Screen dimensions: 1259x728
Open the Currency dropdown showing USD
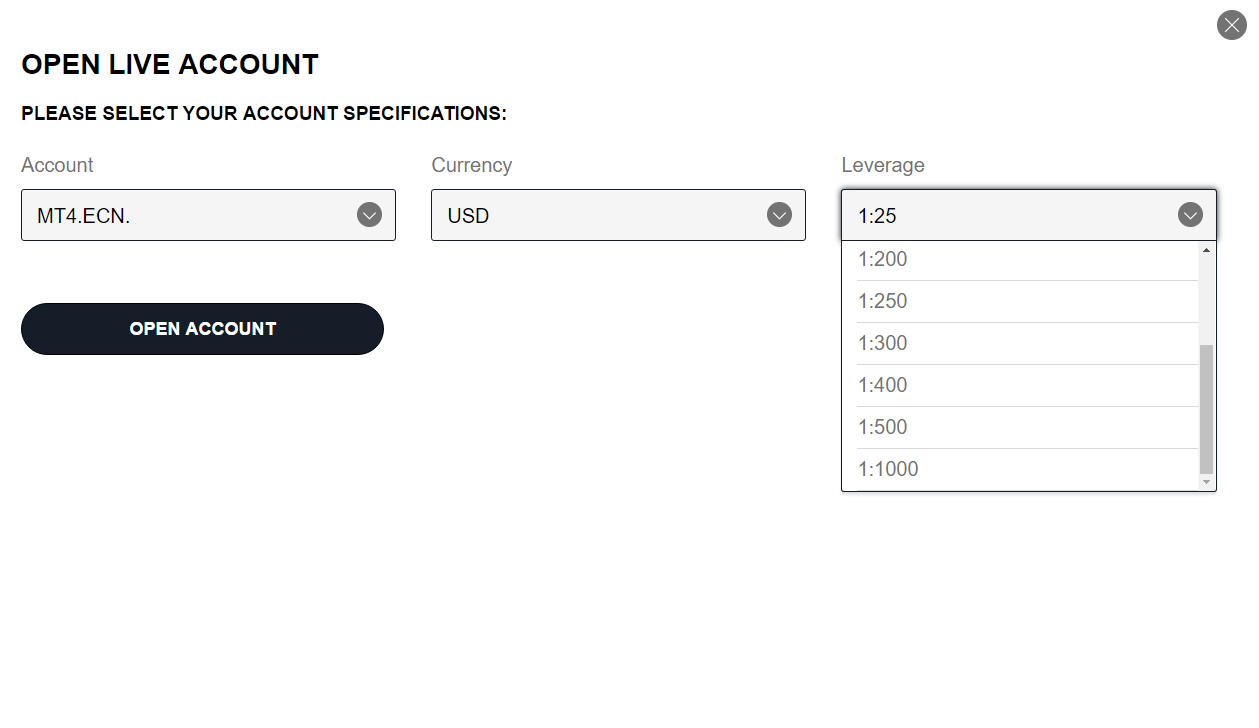point(618,215)
